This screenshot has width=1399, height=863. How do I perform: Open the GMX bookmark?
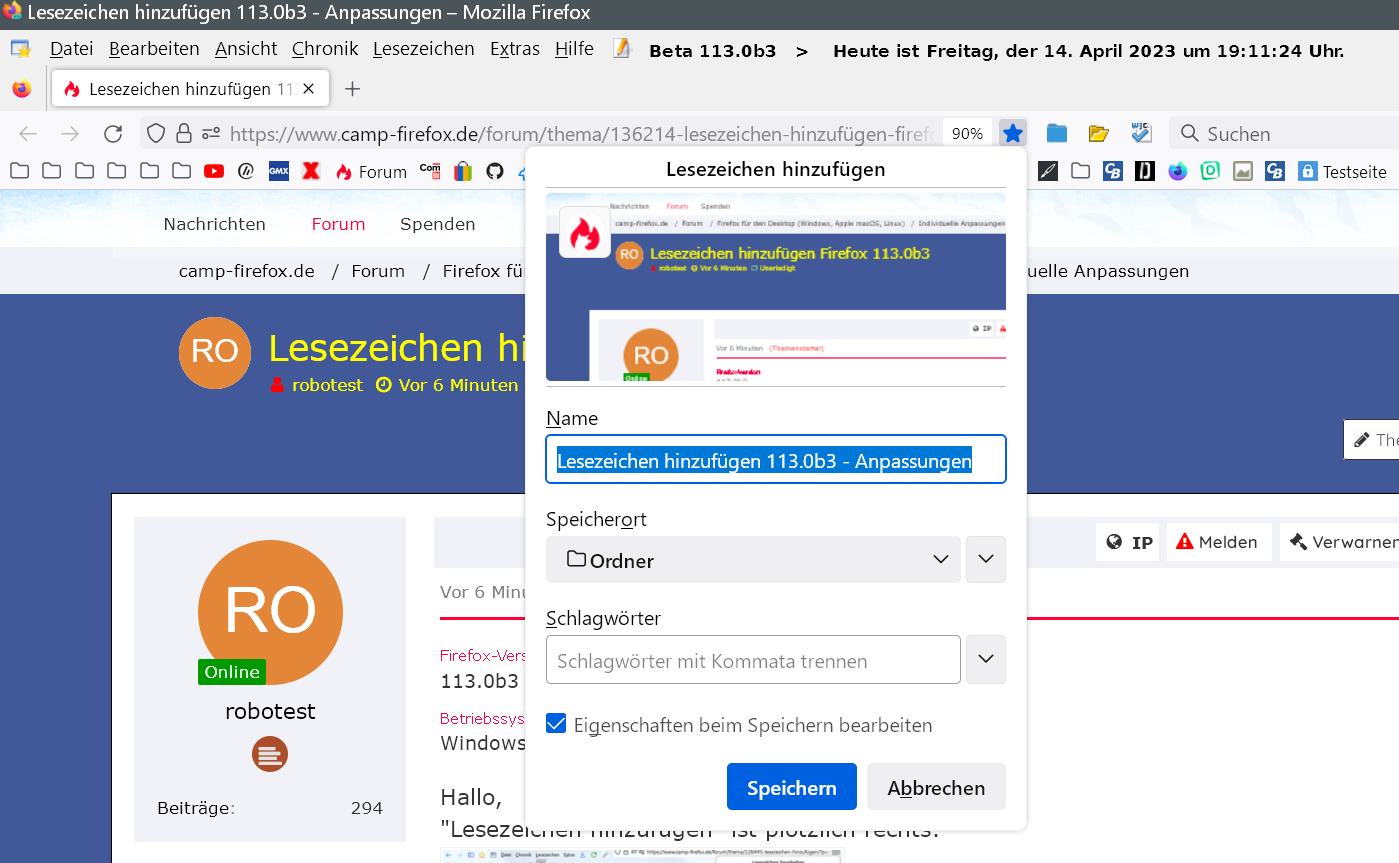[x=279, y=171]
